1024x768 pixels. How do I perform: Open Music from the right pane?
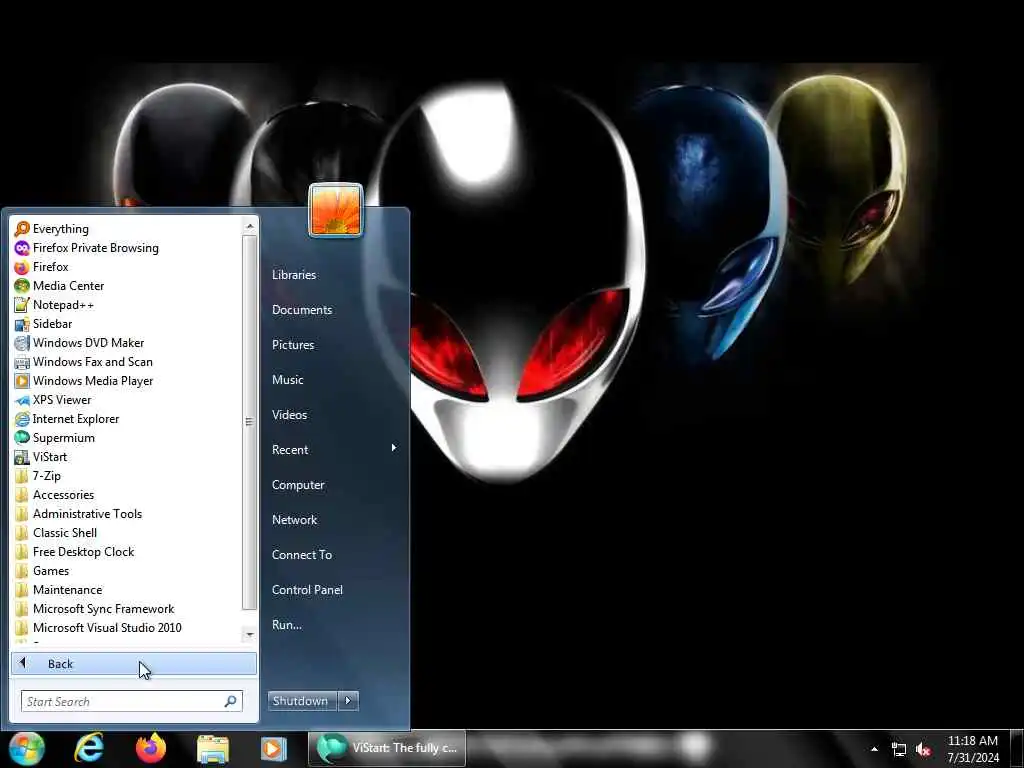click(287, 379)
